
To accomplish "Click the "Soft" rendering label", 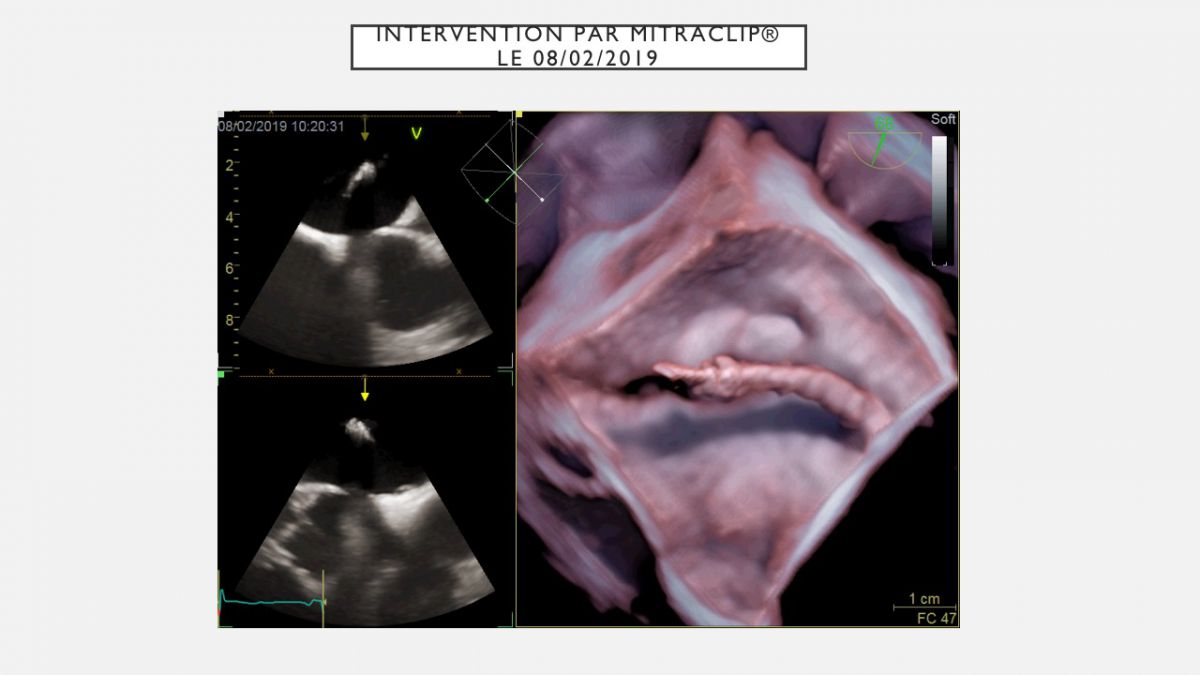I will click(x=943, y=119).
